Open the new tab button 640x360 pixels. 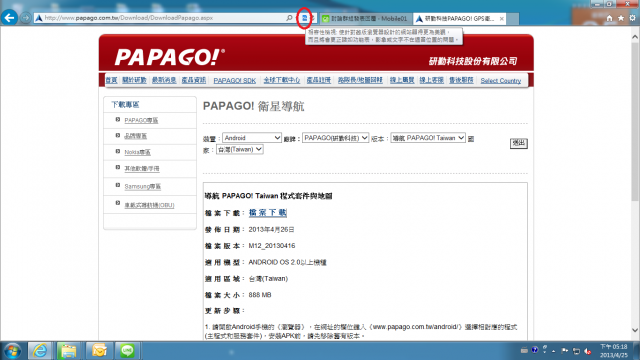point(513,19)
